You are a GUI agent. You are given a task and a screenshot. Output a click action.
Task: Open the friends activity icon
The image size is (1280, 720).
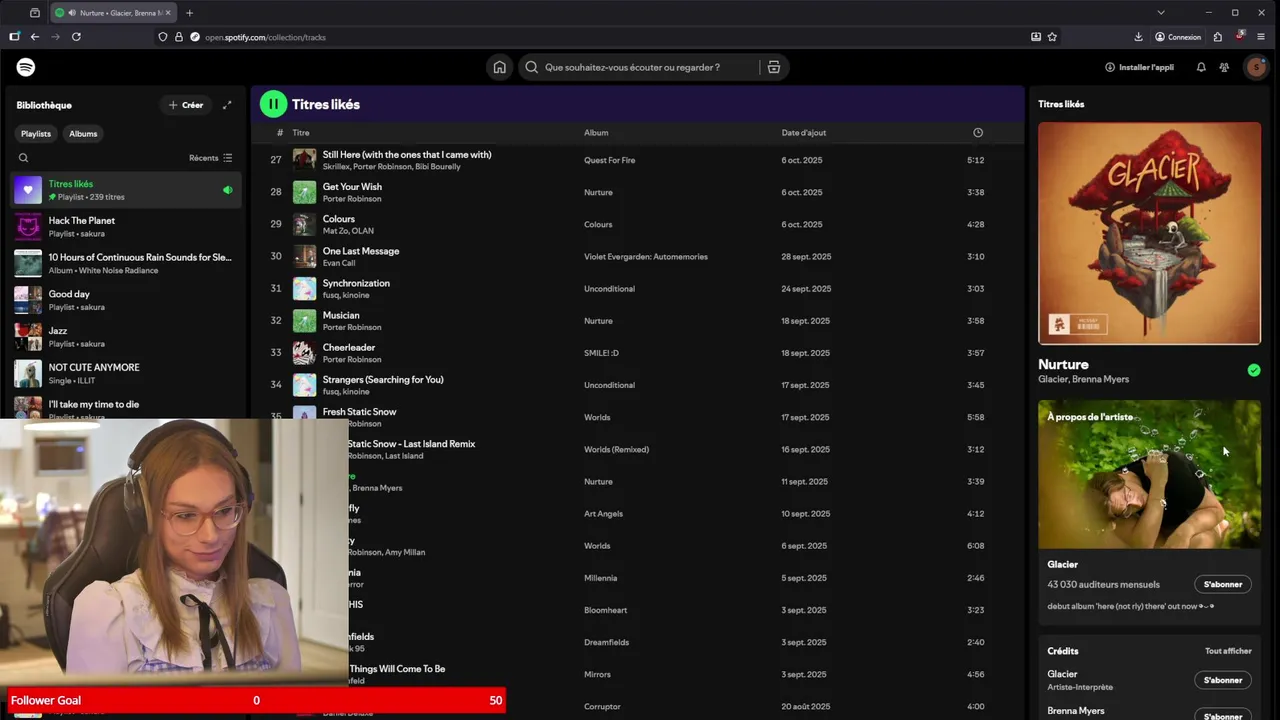click(1225, 67)
